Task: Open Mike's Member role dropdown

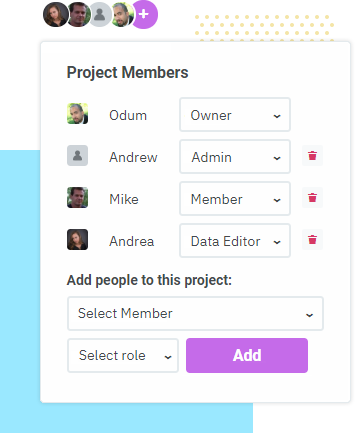Action: click(235, 199)
